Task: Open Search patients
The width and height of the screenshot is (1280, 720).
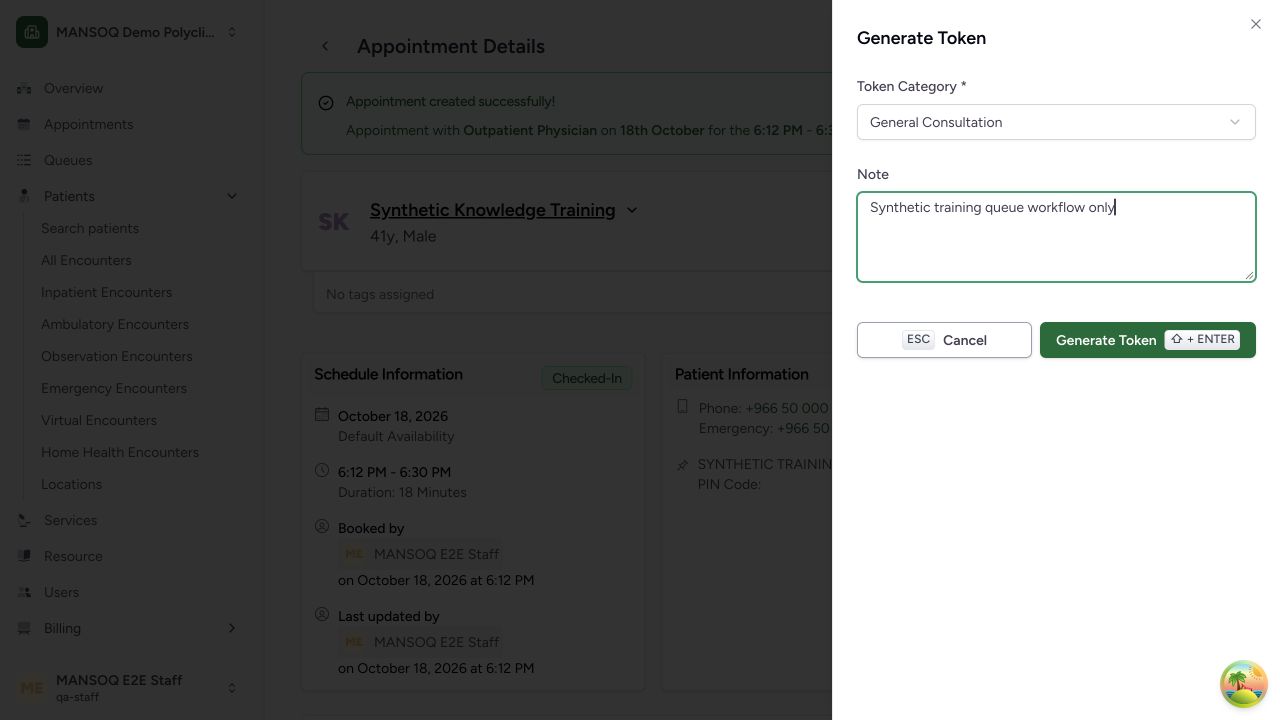Action: click(90, 228)
